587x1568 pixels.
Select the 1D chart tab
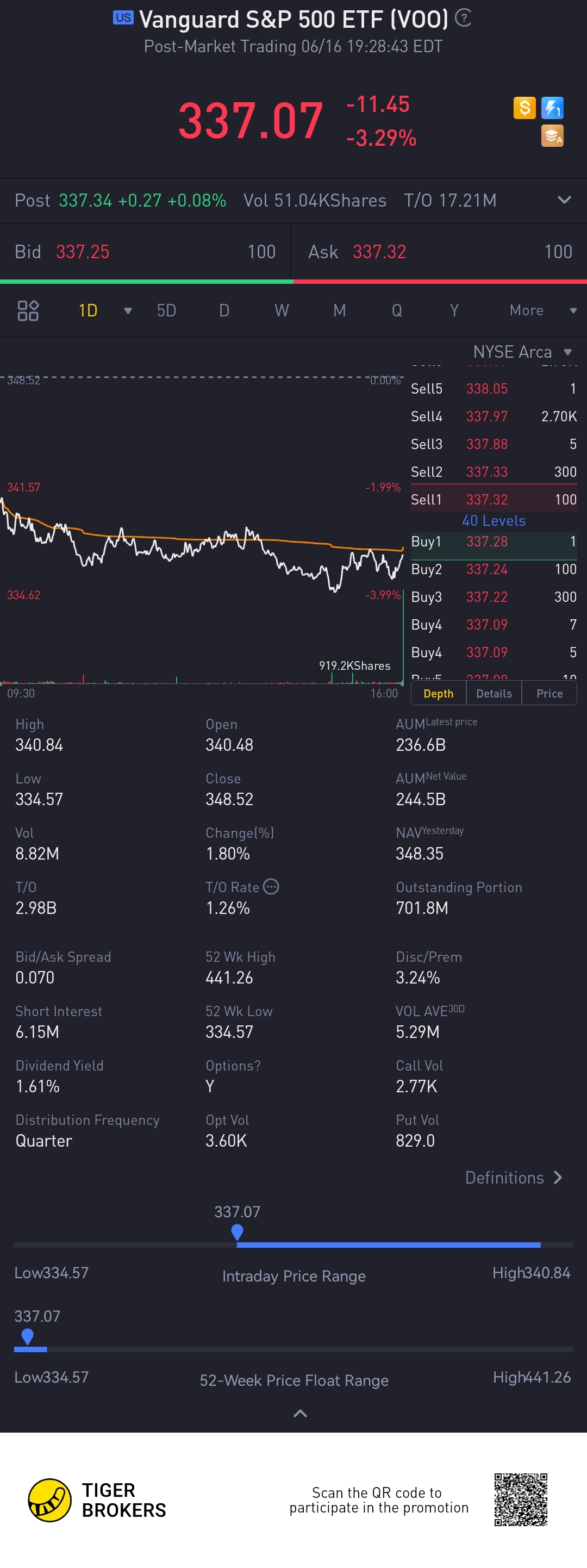[x=88, y=310]
